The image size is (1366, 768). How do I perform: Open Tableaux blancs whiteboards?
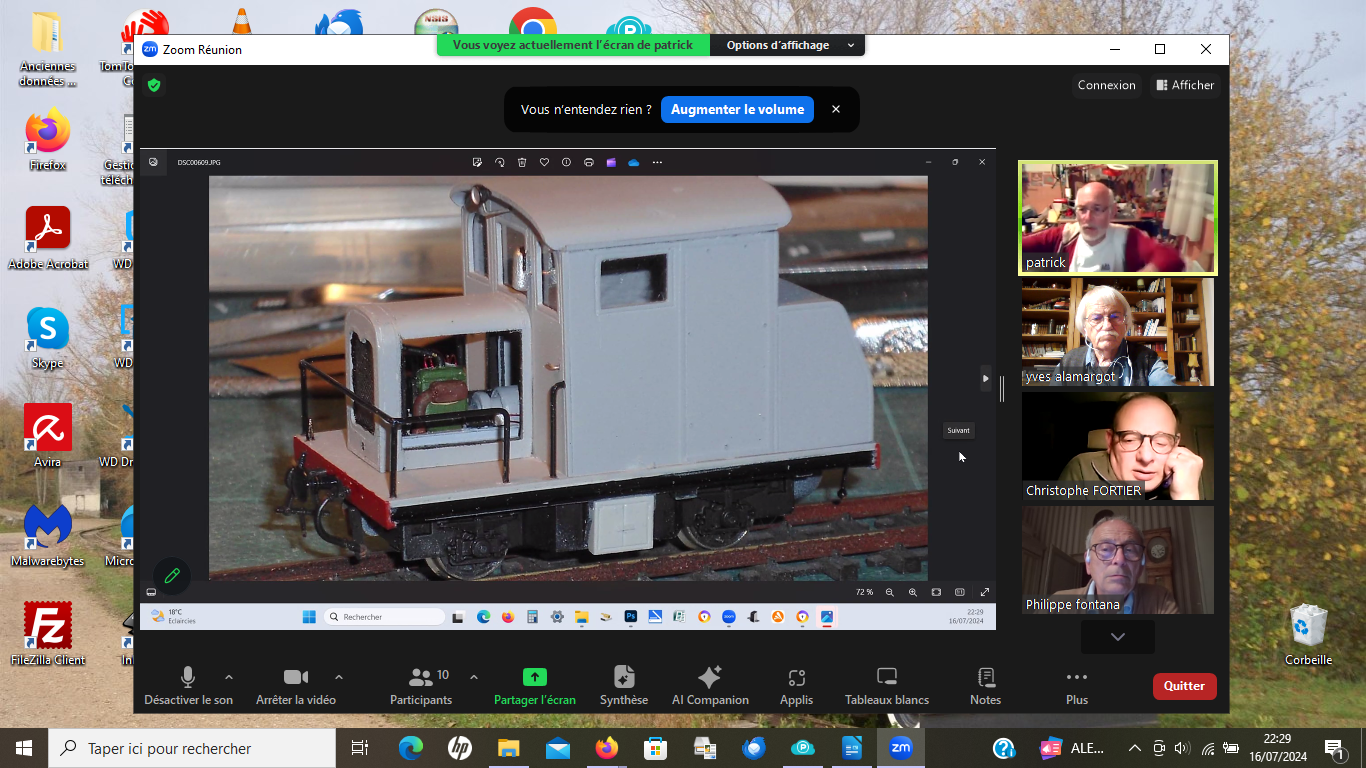click(887, 686)
